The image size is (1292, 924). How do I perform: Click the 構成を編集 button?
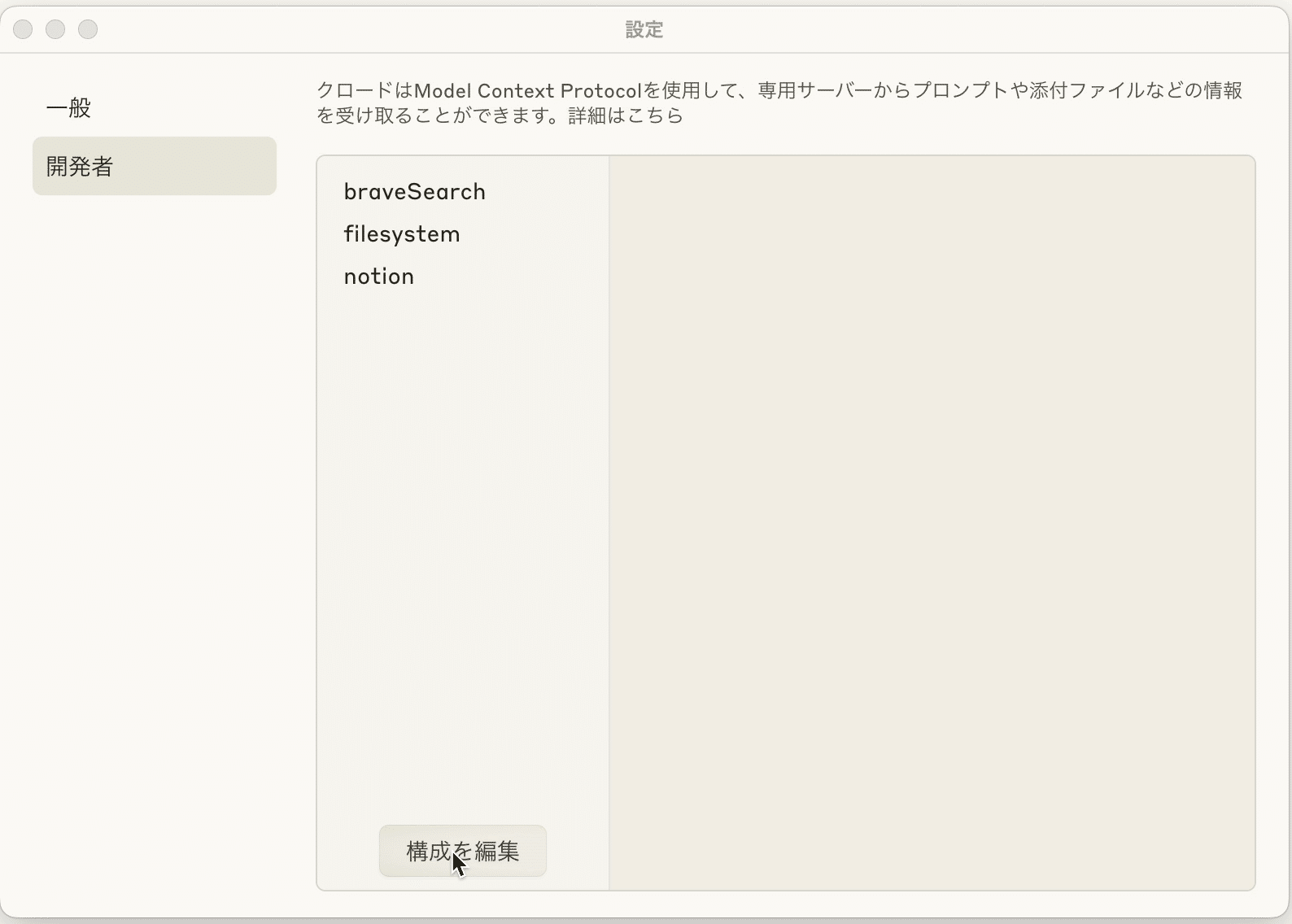pos(462,851)
